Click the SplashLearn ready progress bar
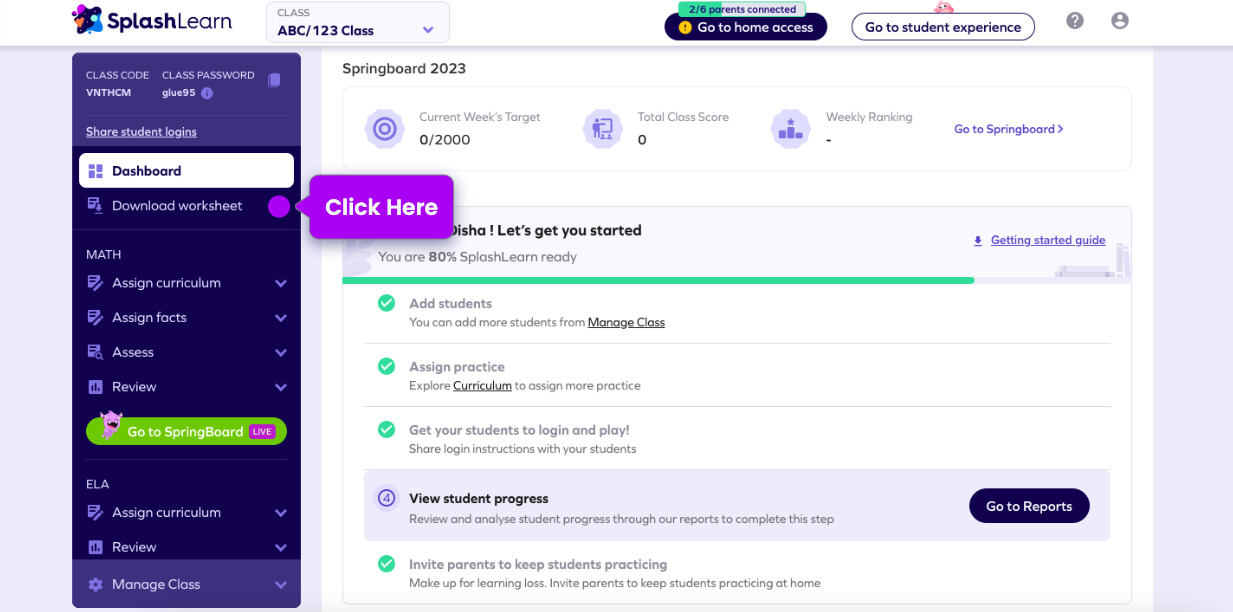 658,281
